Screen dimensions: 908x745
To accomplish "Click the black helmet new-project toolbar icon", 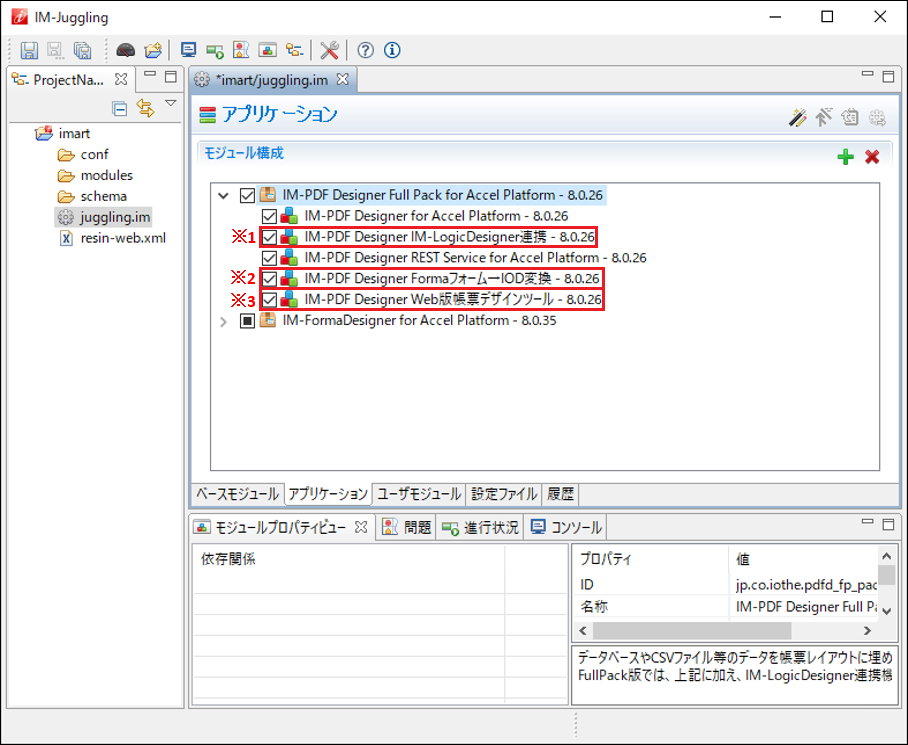I will click(125, 50).
